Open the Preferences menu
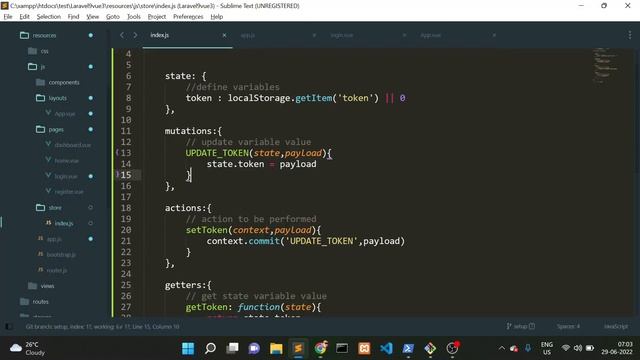The image size is (640, 360). (x=188, y=17)
